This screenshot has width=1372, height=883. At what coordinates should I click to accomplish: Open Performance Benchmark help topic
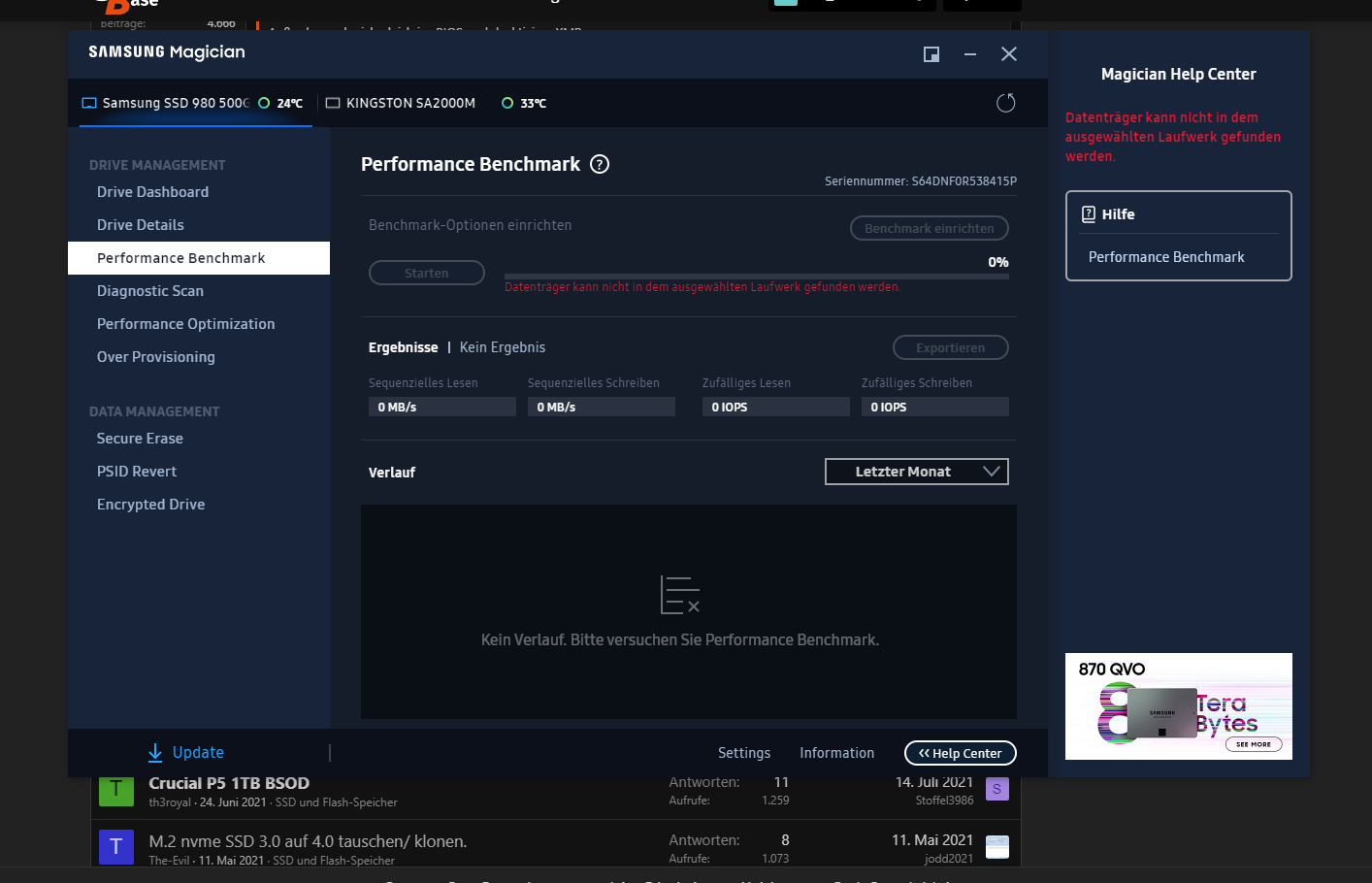click(x=1166, y=257)
